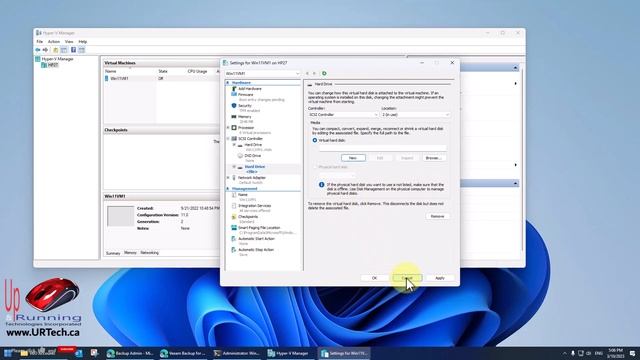
Task: Select the DVD Drive disc icon
Action: (240, 156)
